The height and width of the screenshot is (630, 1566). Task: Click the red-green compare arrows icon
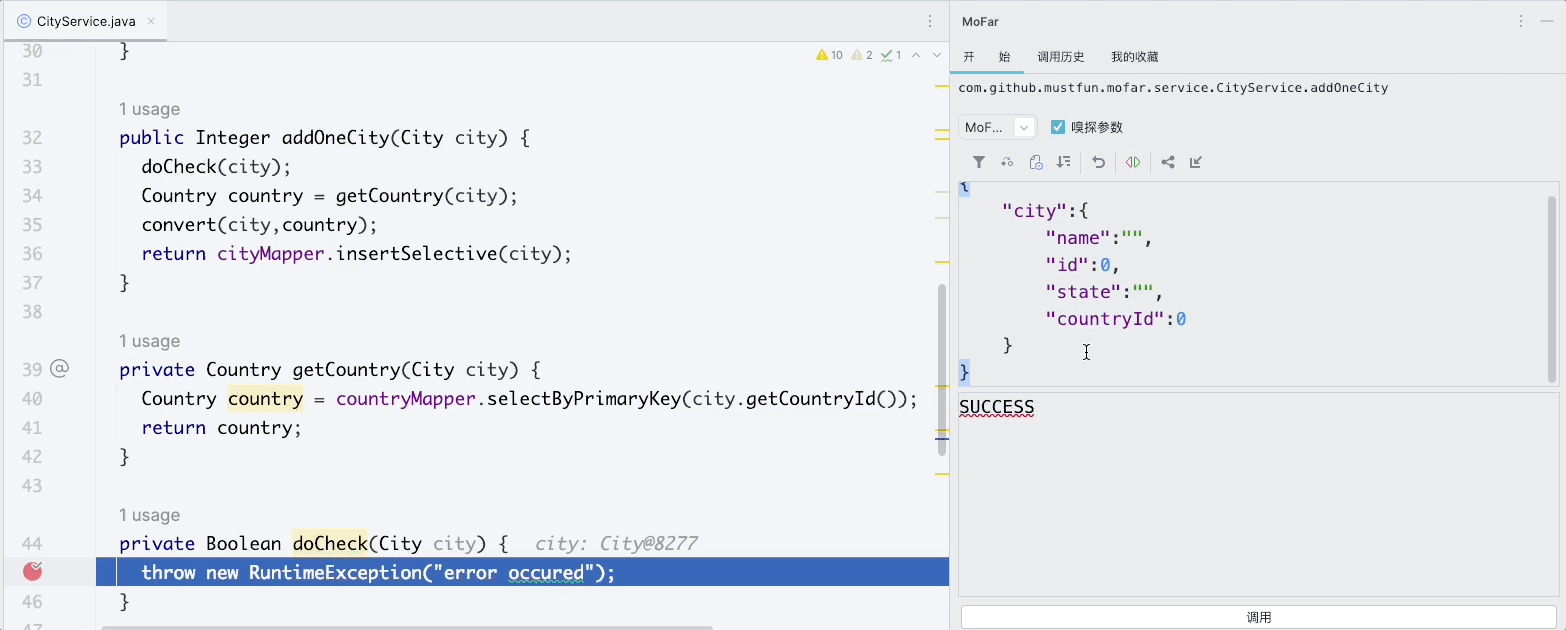tap(1133, 162)
